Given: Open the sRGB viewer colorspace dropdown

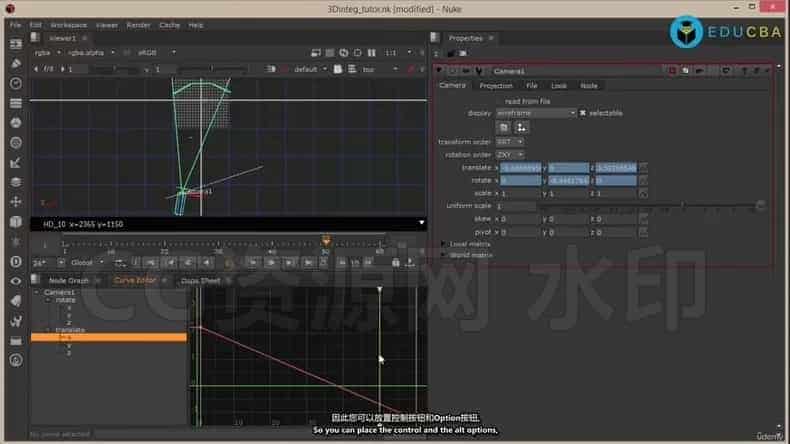Looking at the screenshot, I should pos(156,52).
